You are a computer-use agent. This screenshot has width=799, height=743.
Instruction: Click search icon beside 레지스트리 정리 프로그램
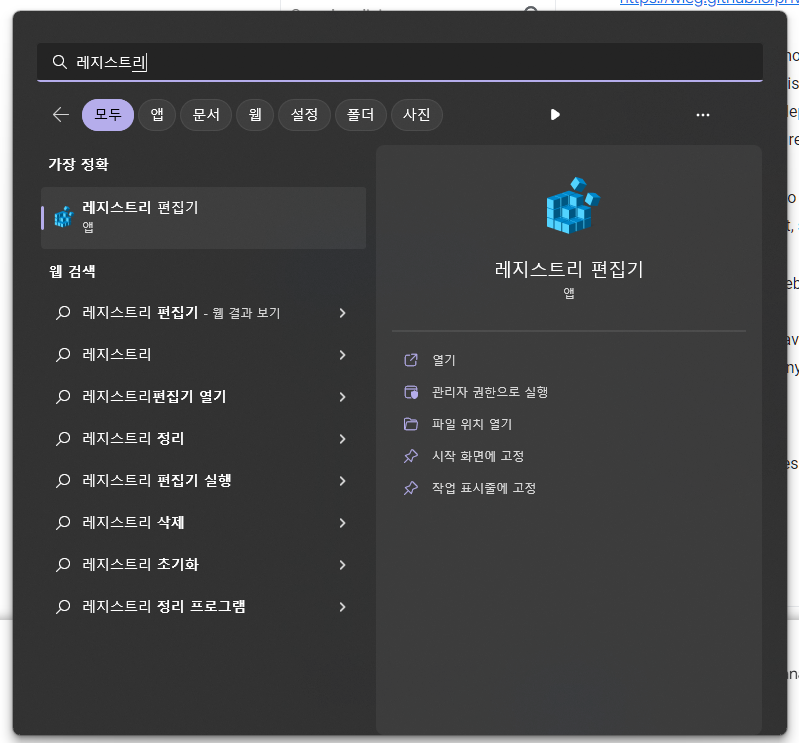(x=63, y=606)
